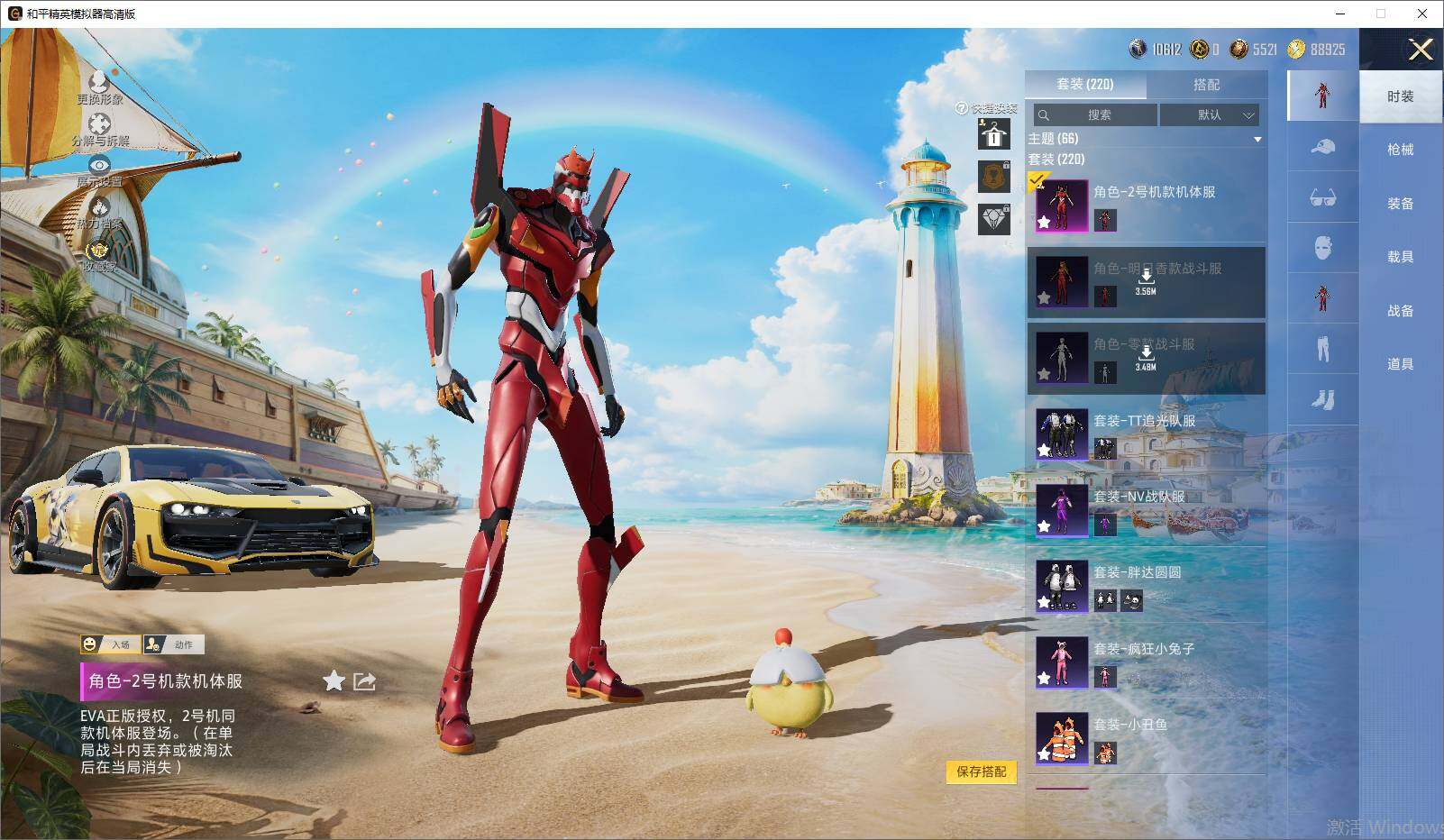The image size is (1444, 840).
Task: Share the current outfit via arrow icon
Action: (364, 681)
